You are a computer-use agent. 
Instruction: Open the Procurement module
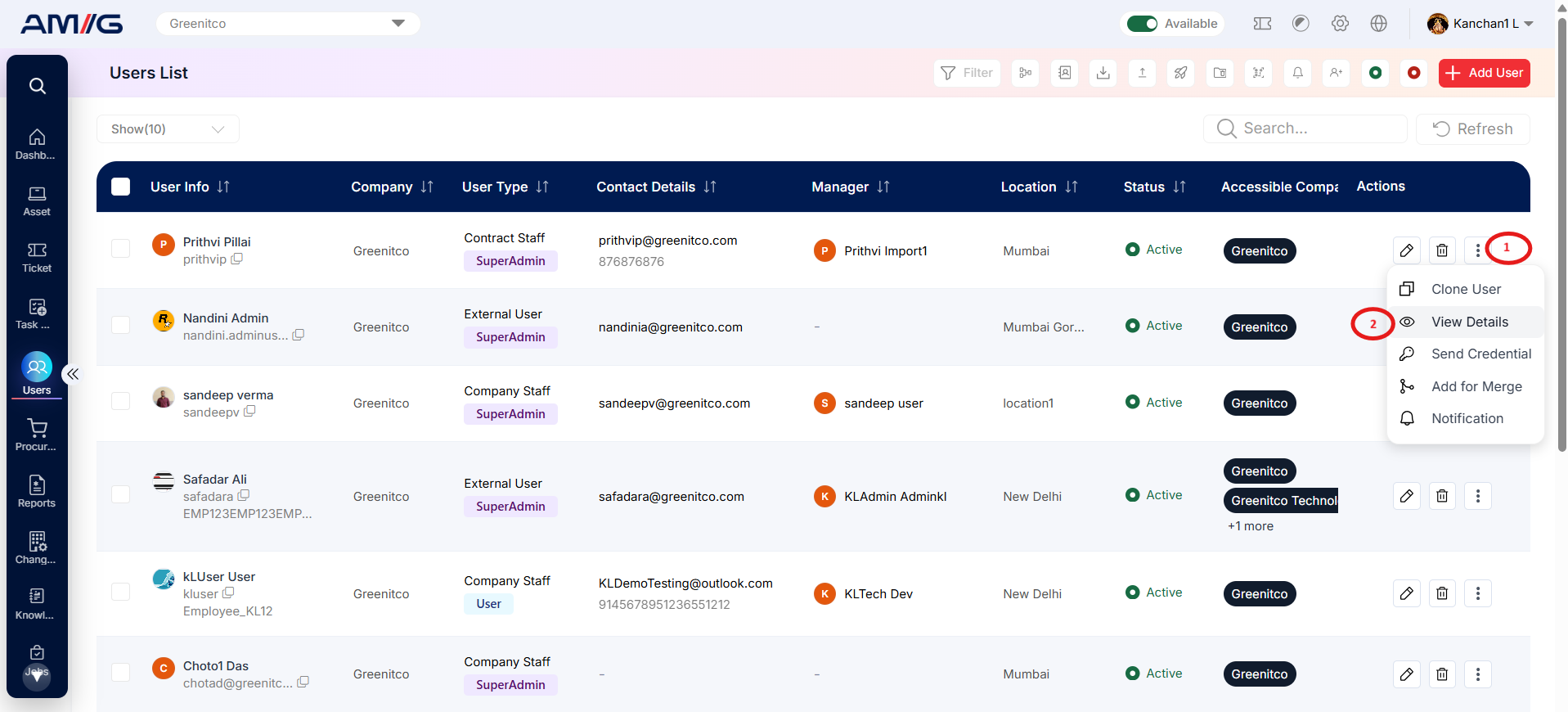point(37,435)
